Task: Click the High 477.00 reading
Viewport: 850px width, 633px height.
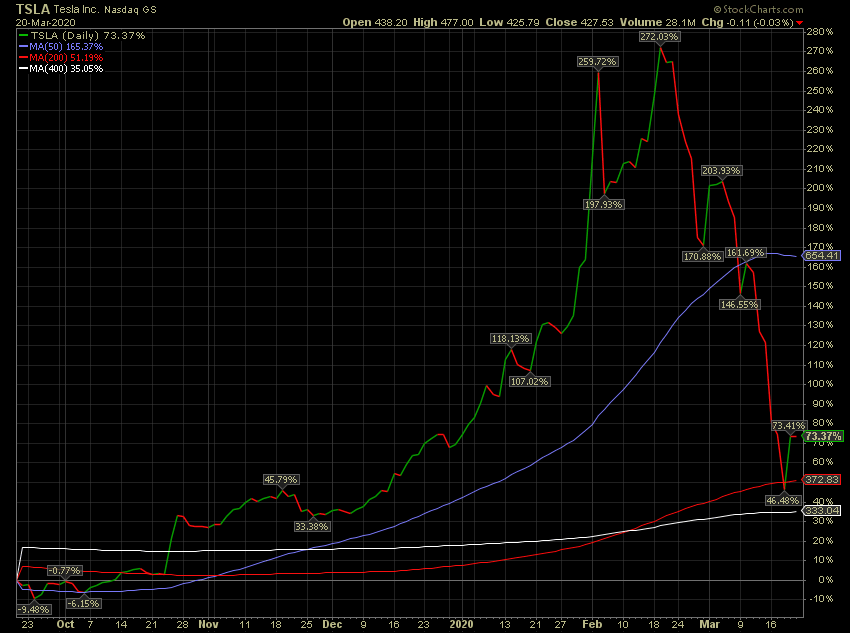Action: [x=443, y=22]
